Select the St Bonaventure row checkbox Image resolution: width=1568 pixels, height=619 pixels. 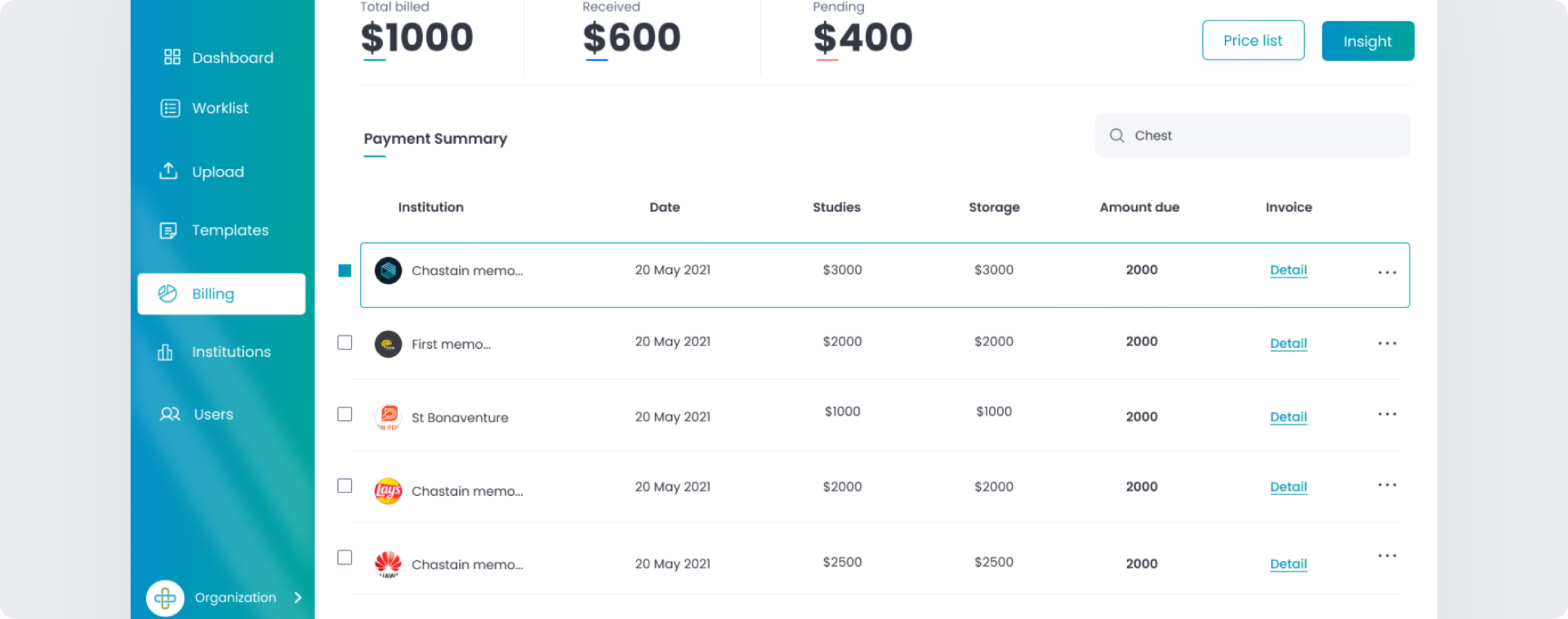click(x=345, y=414)
